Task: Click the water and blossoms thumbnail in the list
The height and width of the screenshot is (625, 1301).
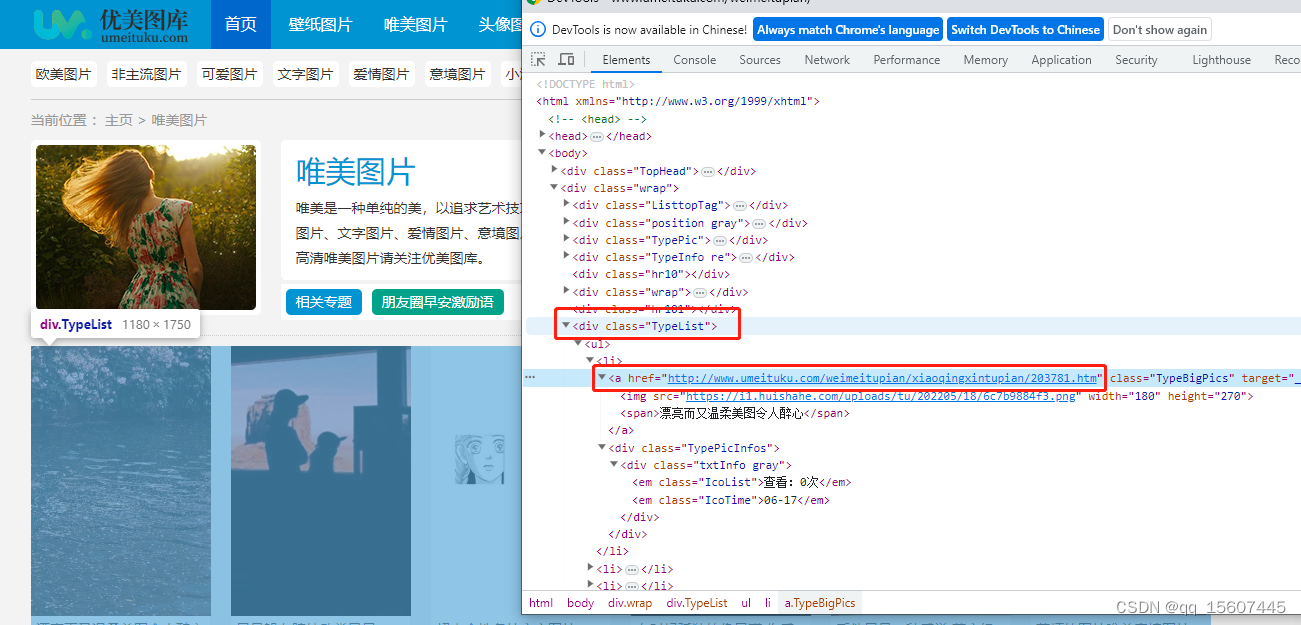Action: coord(121,480)
